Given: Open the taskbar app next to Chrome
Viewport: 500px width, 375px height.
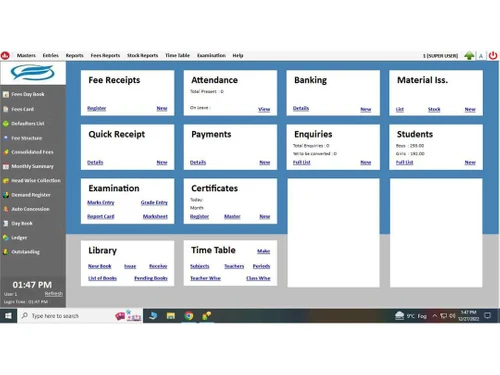Looking at the screenshot, I should click(x=206, y=316).
